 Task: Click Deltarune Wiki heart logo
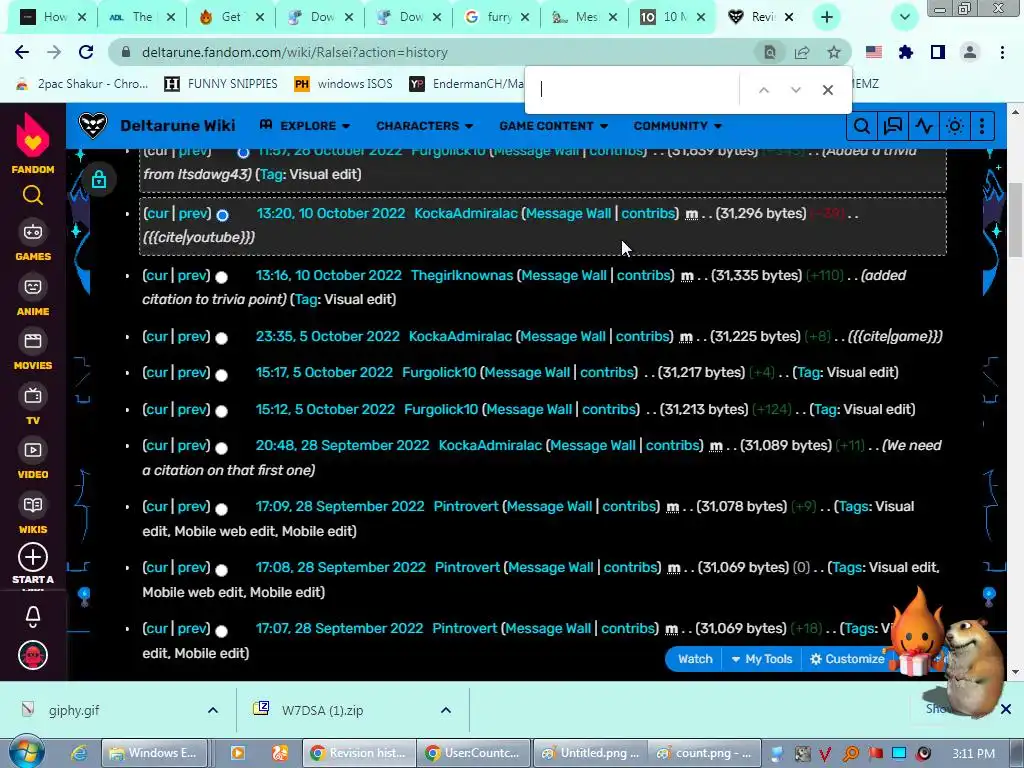pos(92,125)
